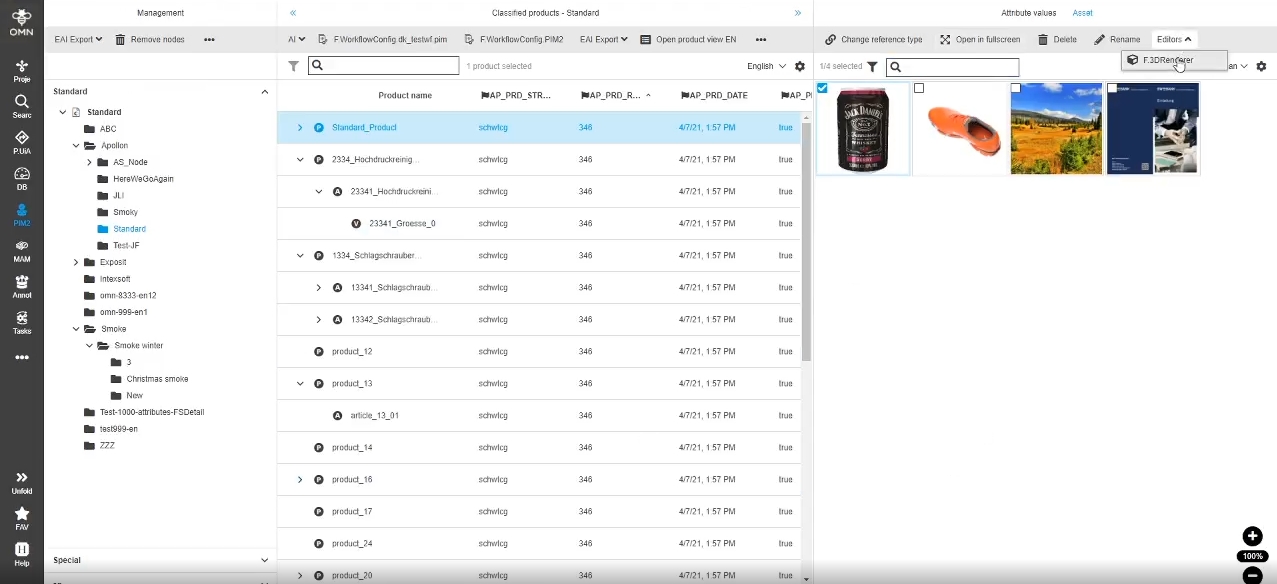Viewport: 1277px width, 584px height.
Task: Open the FAV favorites star
Action: (21, 518)
